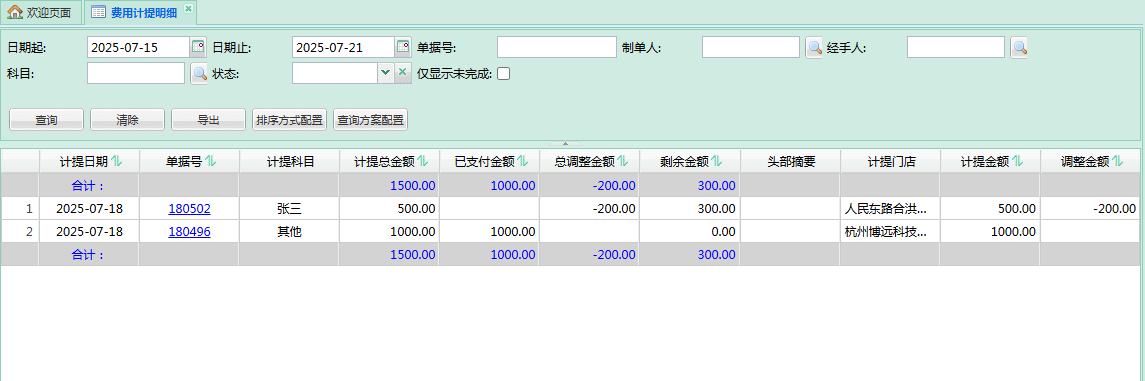1145x381 pixels.
Task: Open calendar picker for 日期止
Action: coord(403,47)
